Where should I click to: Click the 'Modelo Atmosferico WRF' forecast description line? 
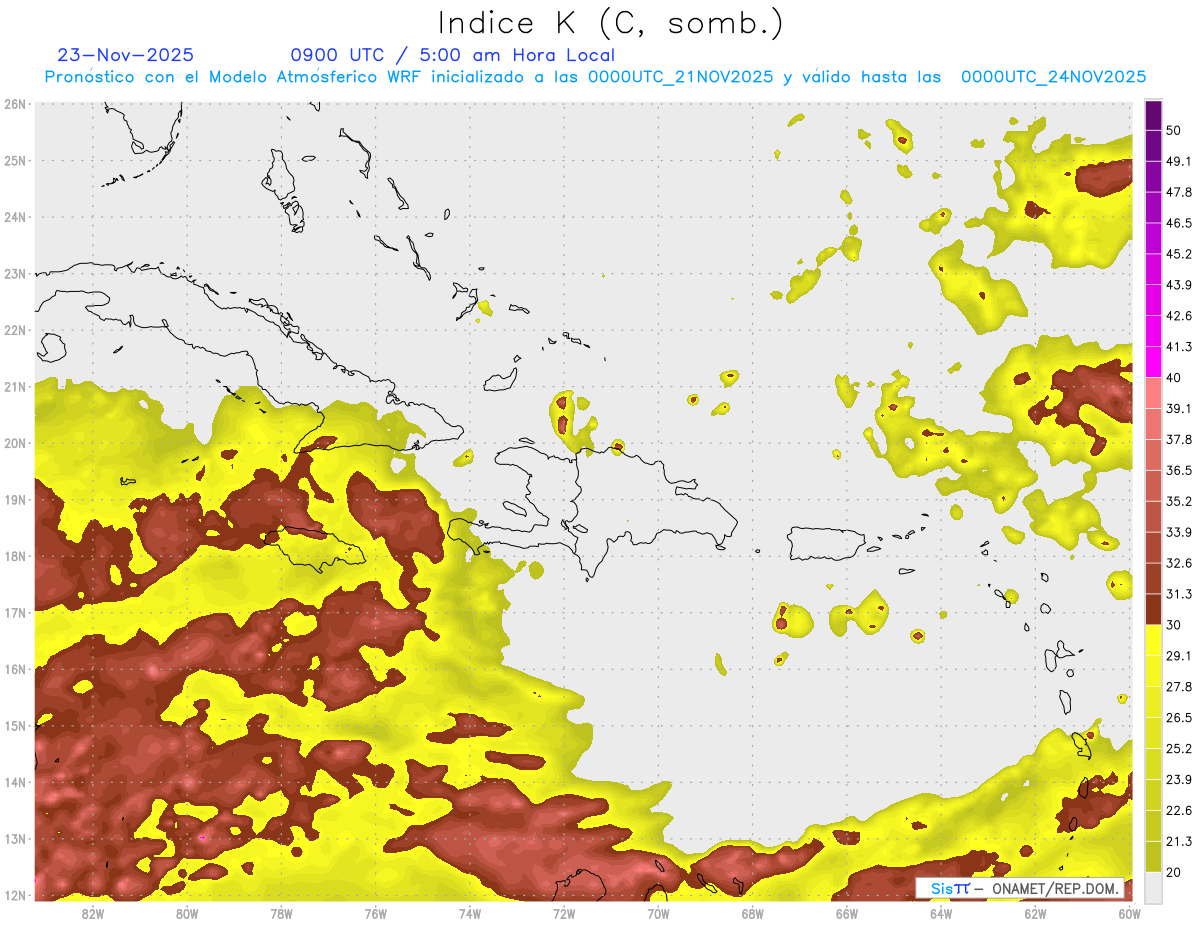(x=595, y=77)
